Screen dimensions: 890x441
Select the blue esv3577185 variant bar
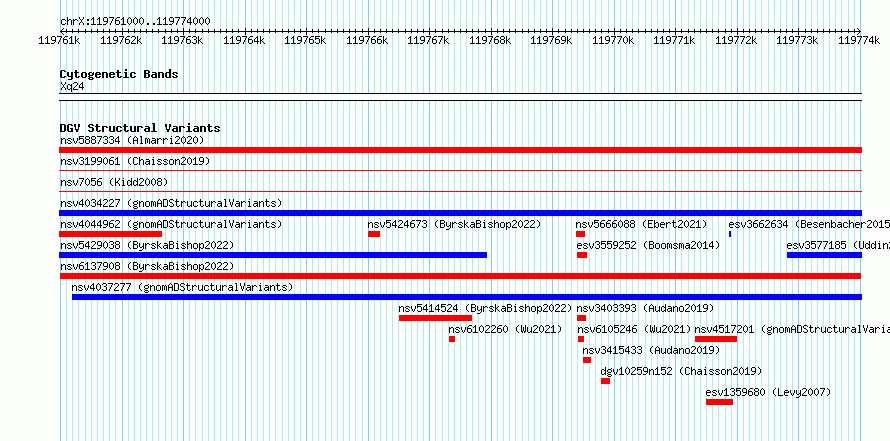click(x=824, y=255)
